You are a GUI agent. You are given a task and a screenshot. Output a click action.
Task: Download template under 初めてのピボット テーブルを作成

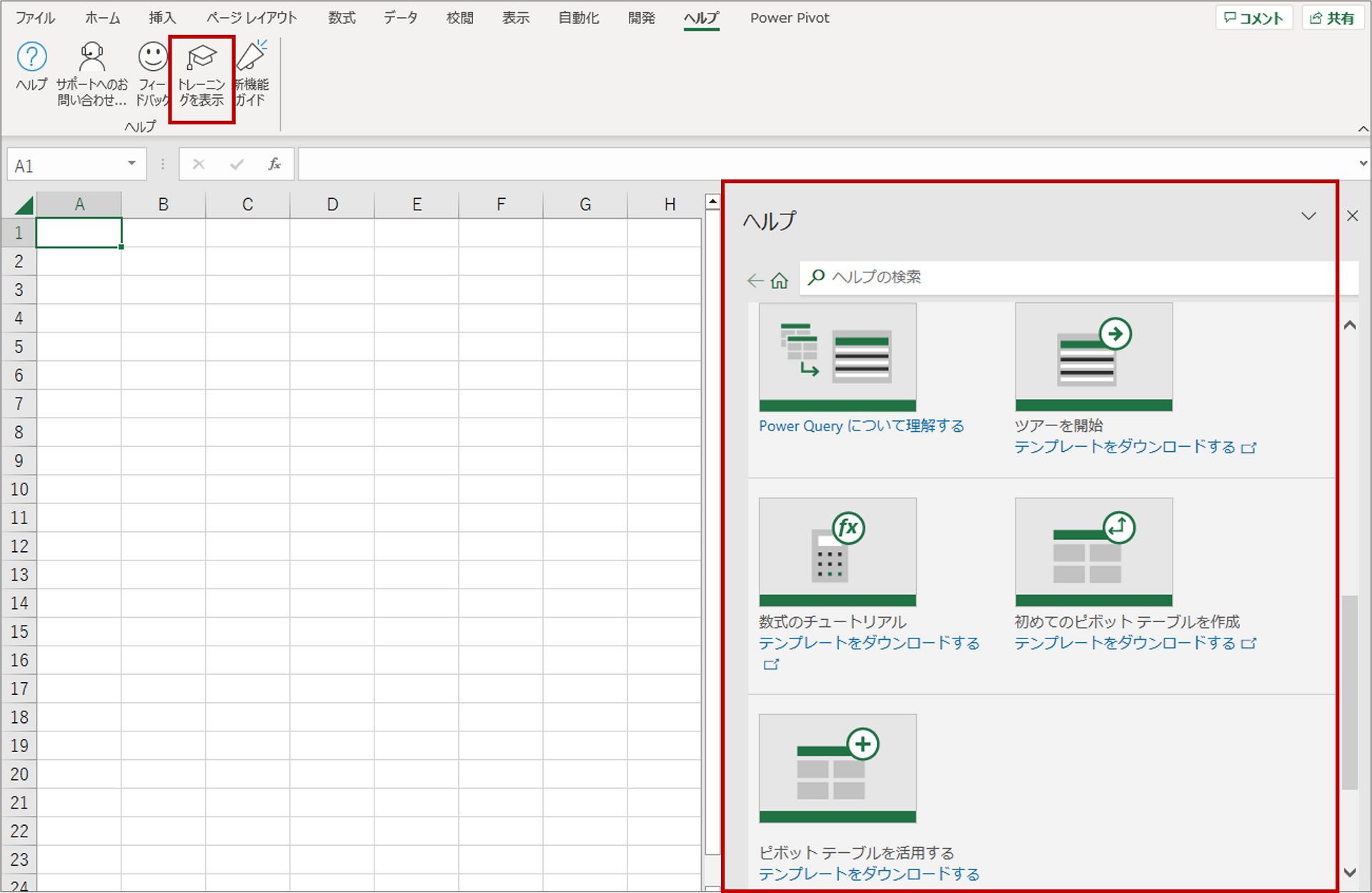click(1135, 643)
